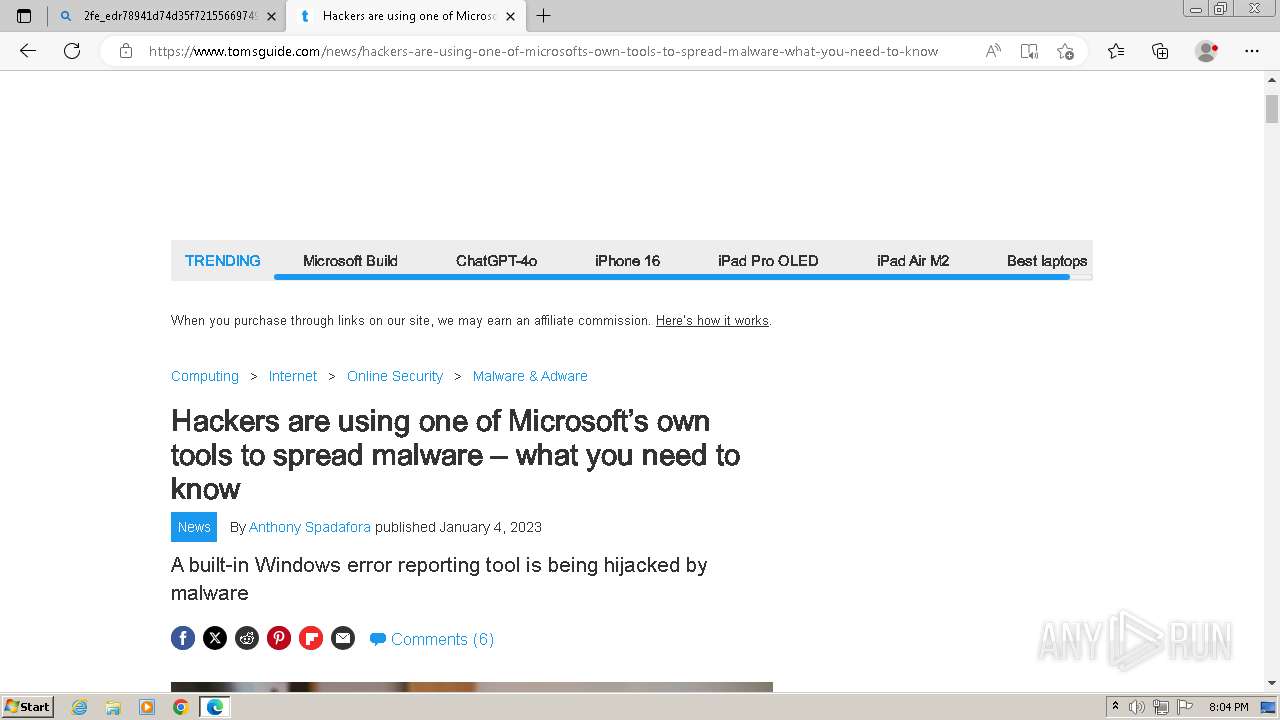This screenshot has height=720, width=1280.
Task: Click the News category badge
Action: 194,527
